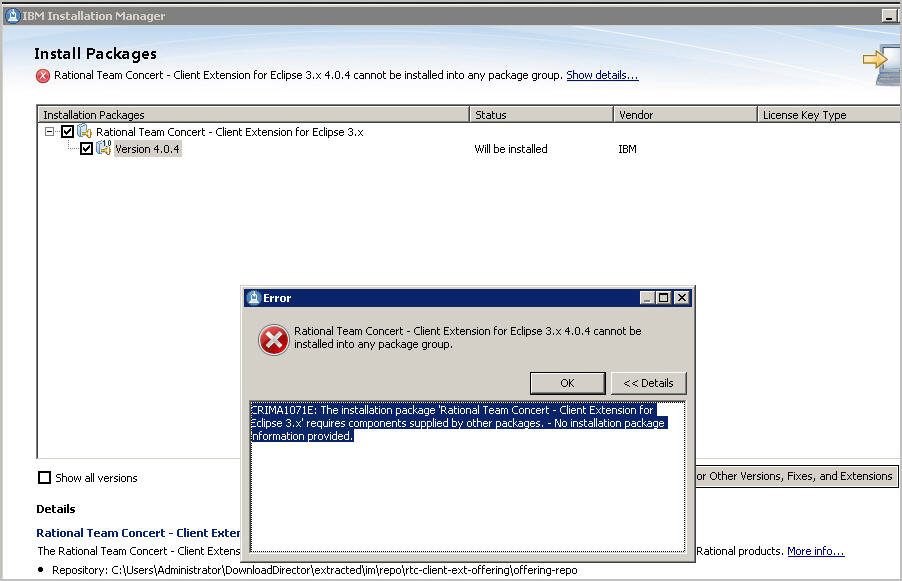The height and width of the screenshot is (581, 902).
Task: Open the More info... link
Action: point(816,551)
